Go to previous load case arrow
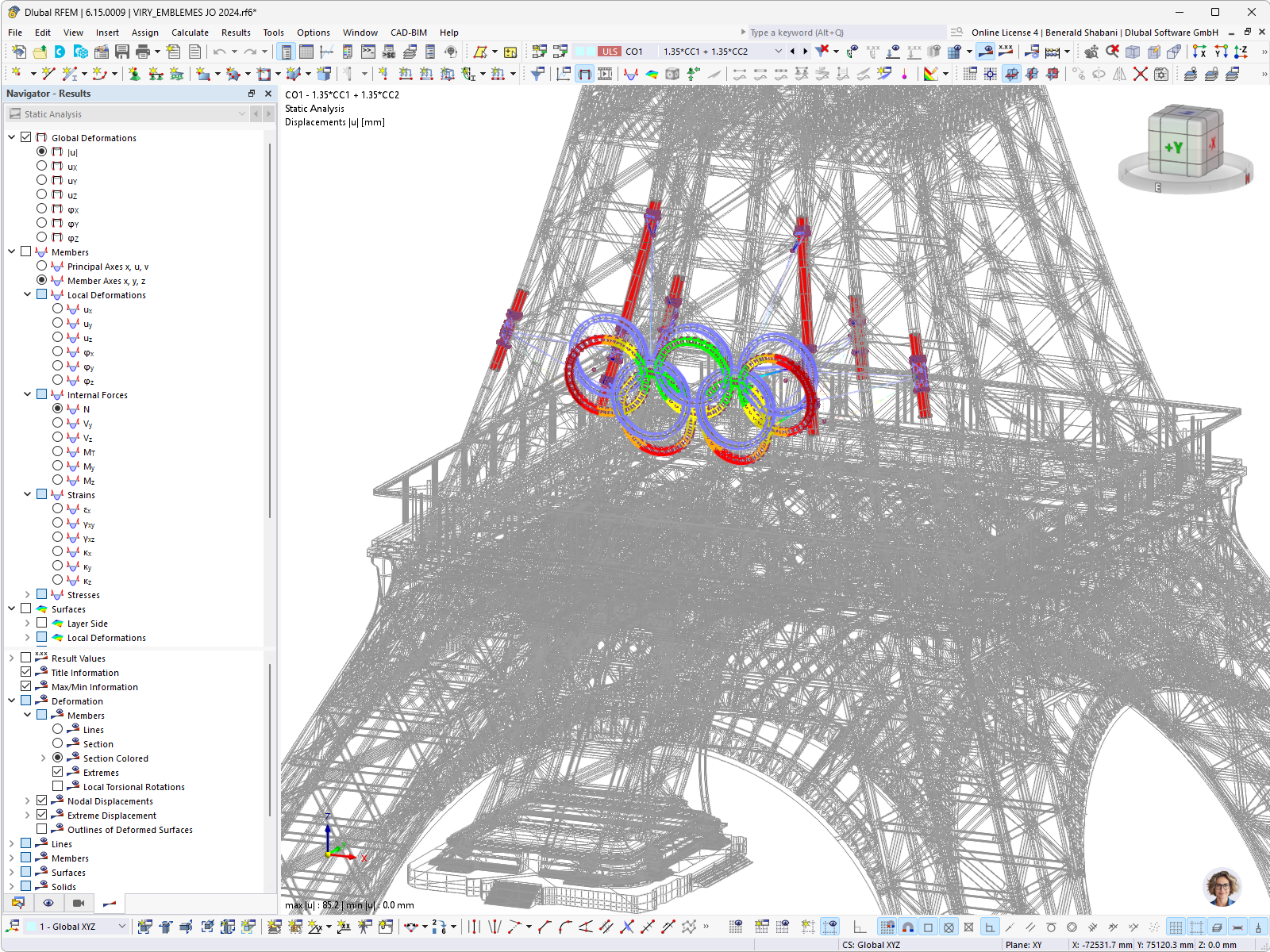Viewport: 1270px width, 952px height. [x=792, y=52]
